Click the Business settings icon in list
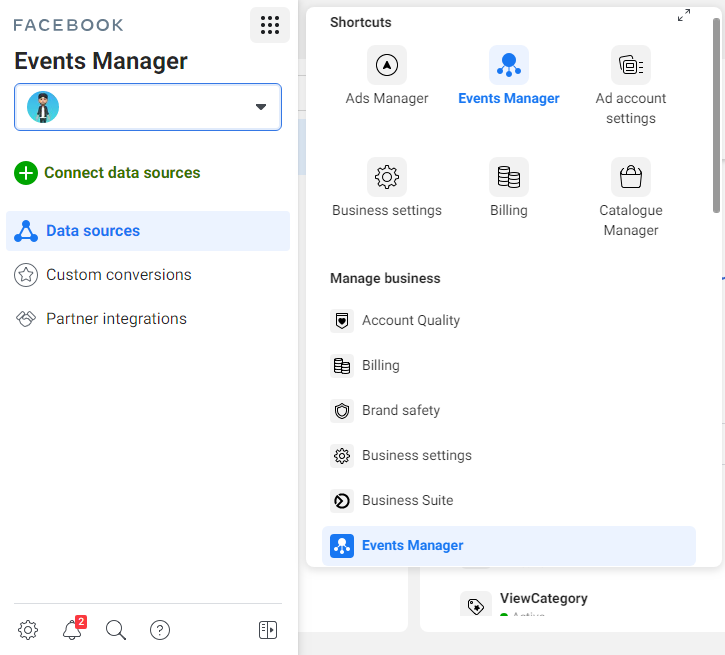This screenshot has height=655, width=725. [342, 456]
